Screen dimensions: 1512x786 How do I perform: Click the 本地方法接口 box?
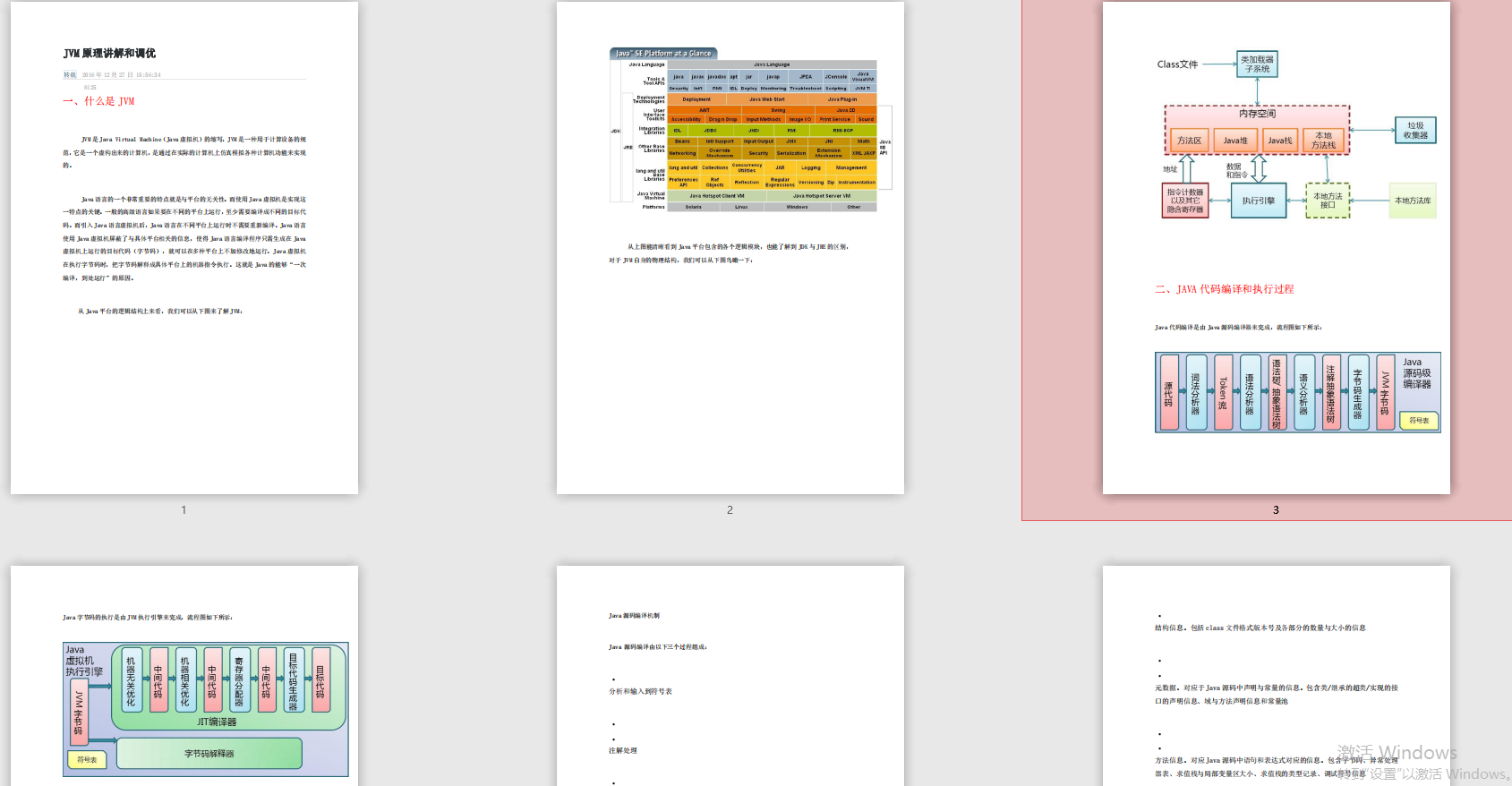1328,201
